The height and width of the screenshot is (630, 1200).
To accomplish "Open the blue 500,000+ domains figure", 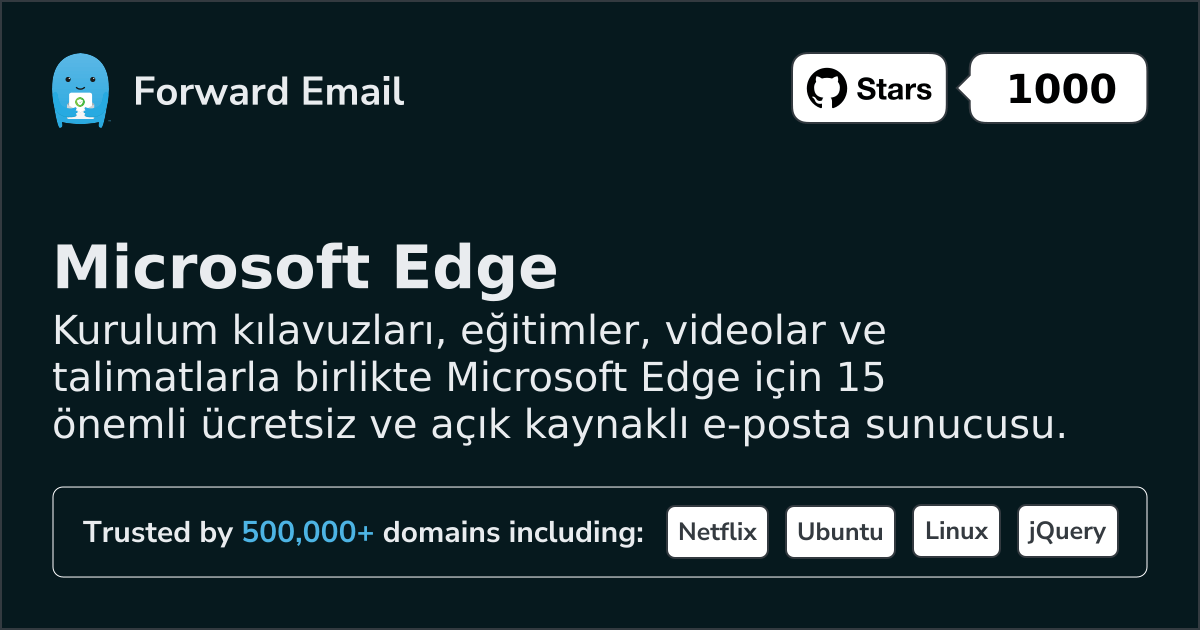I will click(x=308, y=533).
